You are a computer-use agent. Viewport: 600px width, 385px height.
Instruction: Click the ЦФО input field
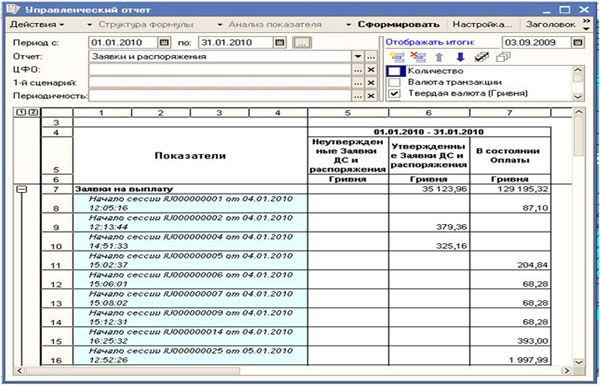pyautogui.click(x=220, y=70)
